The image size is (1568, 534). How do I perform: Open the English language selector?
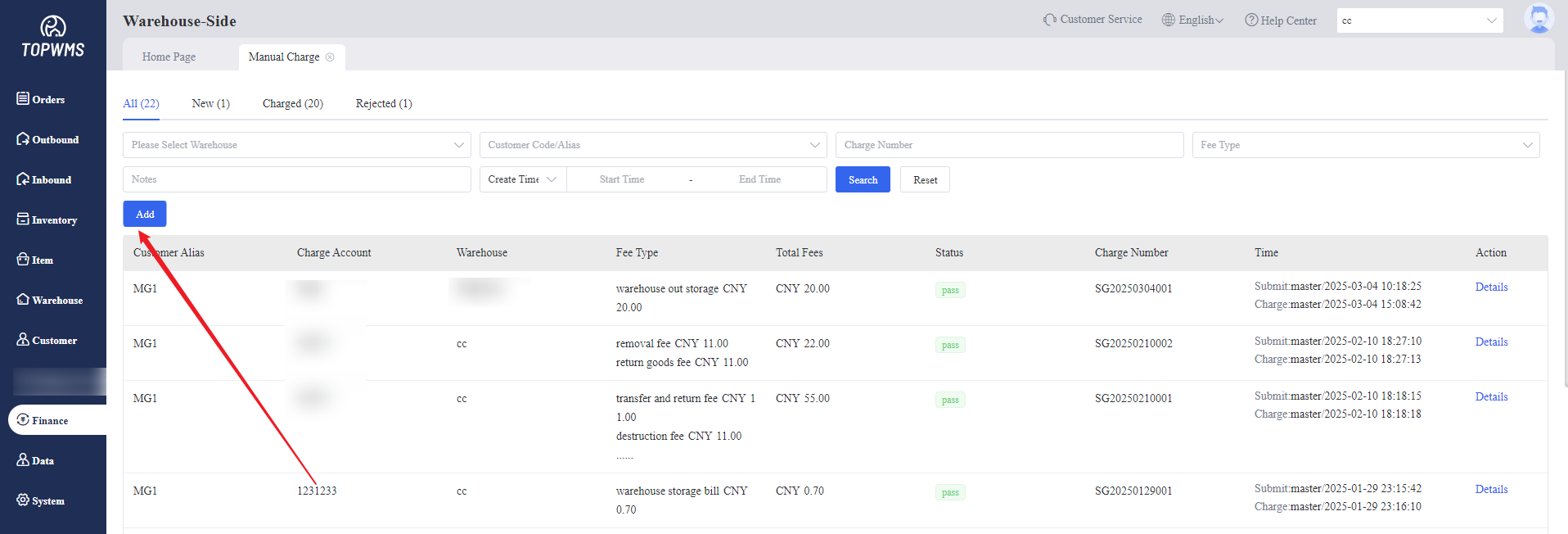tap(1192, 20)
